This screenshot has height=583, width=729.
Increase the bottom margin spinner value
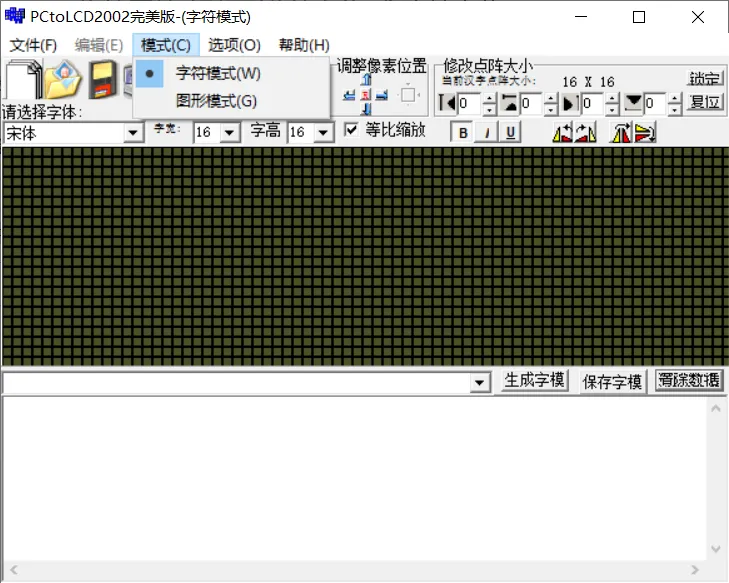tap(675, 98)
